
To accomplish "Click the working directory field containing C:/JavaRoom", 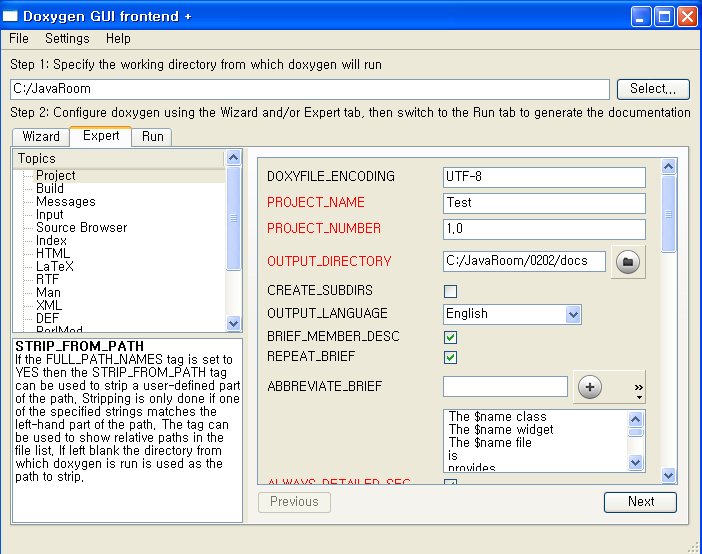I will click(x=309, y=89).
